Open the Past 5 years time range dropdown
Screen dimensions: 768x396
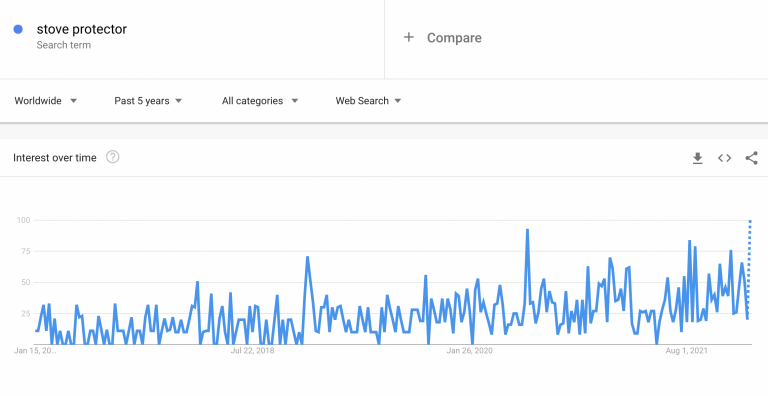(148, 101)
